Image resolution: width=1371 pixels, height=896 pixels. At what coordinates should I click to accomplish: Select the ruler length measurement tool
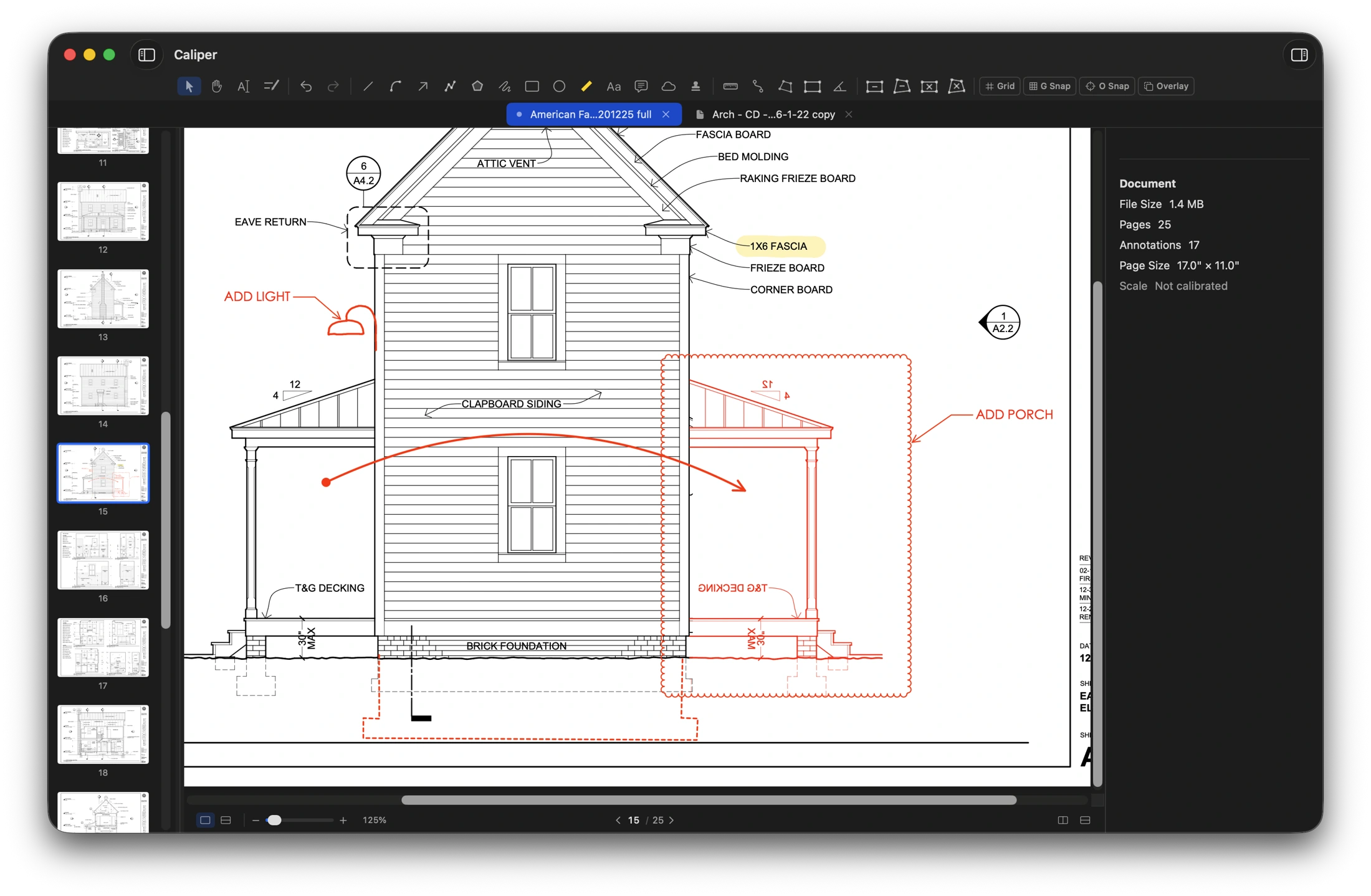(x=730, y=86)
